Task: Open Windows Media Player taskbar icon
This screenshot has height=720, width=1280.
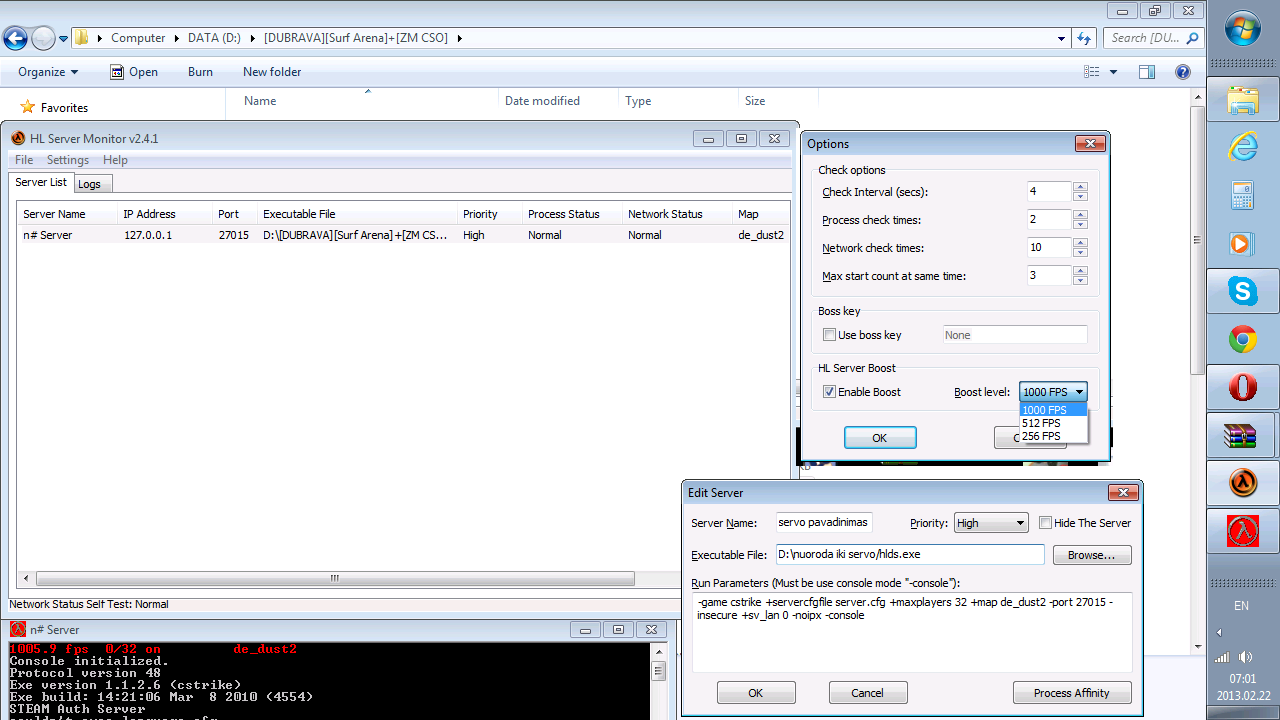Action: pyautogui.click(x=1243, y=243)
